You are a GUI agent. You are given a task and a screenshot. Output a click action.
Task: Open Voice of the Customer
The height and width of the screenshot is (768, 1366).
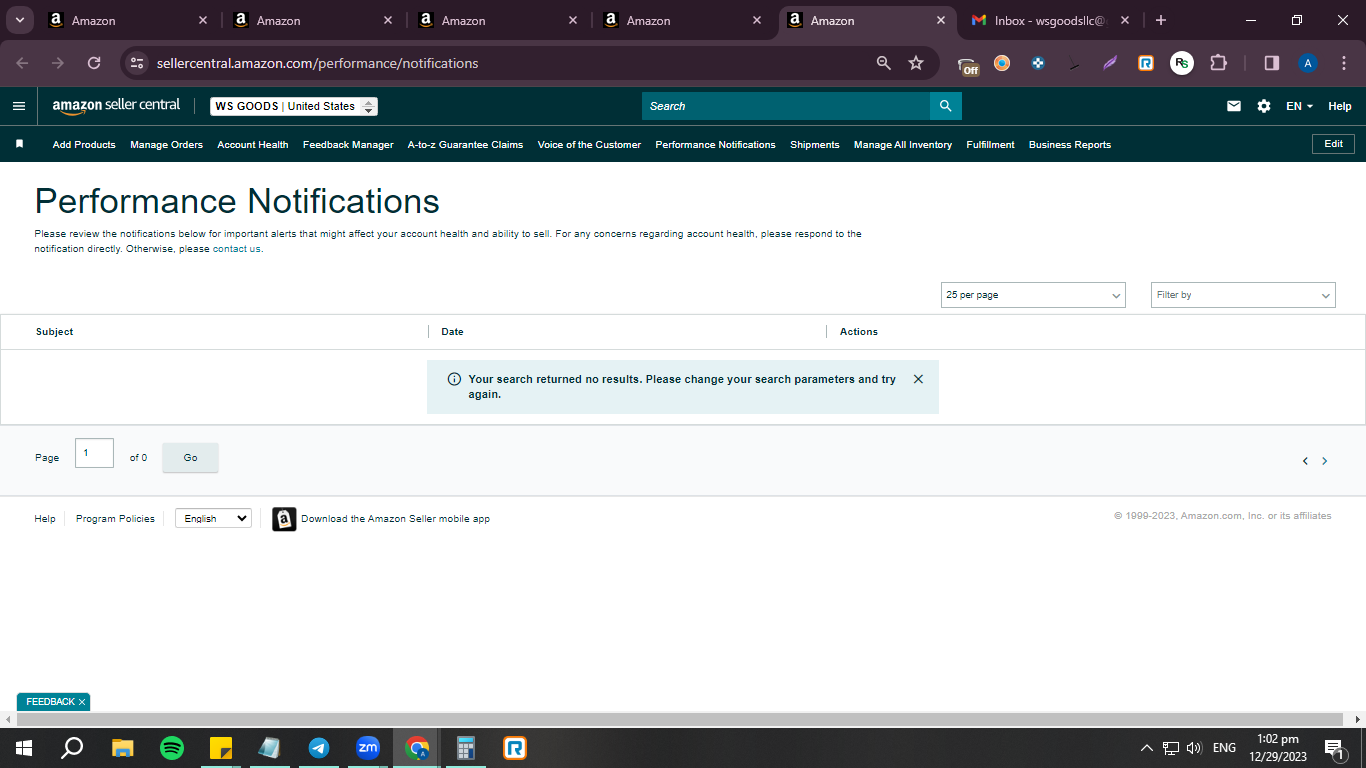point(589,145)
